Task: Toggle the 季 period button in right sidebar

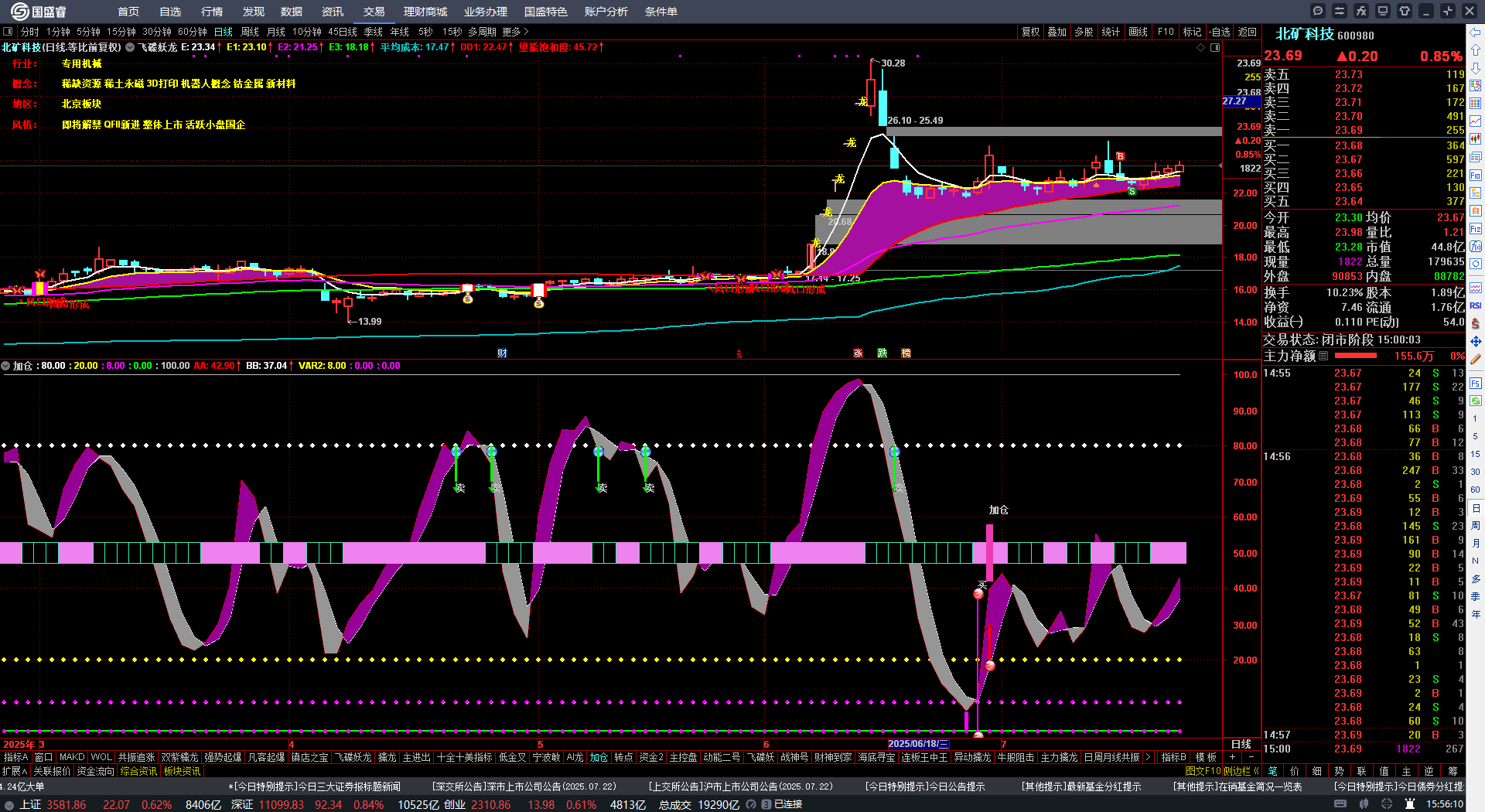Action: 1476,597
